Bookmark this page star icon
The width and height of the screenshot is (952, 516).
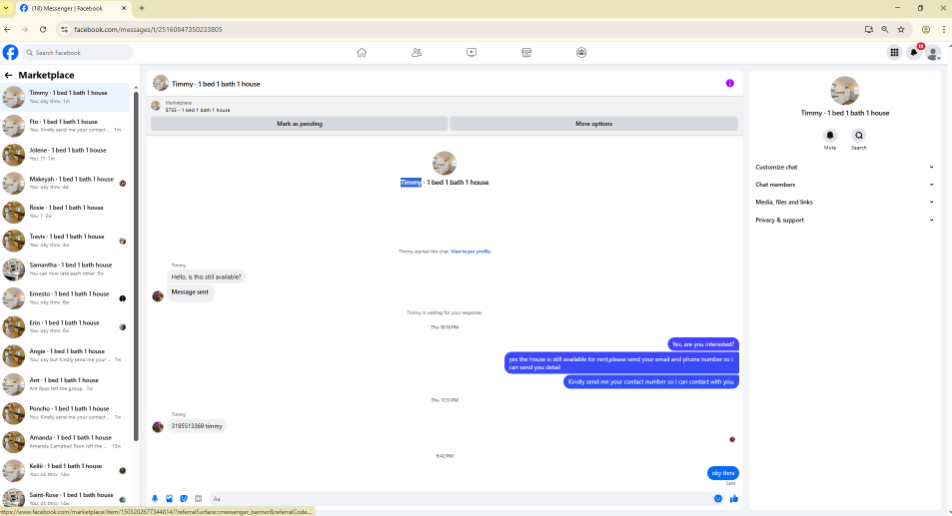tap(901, 29)
